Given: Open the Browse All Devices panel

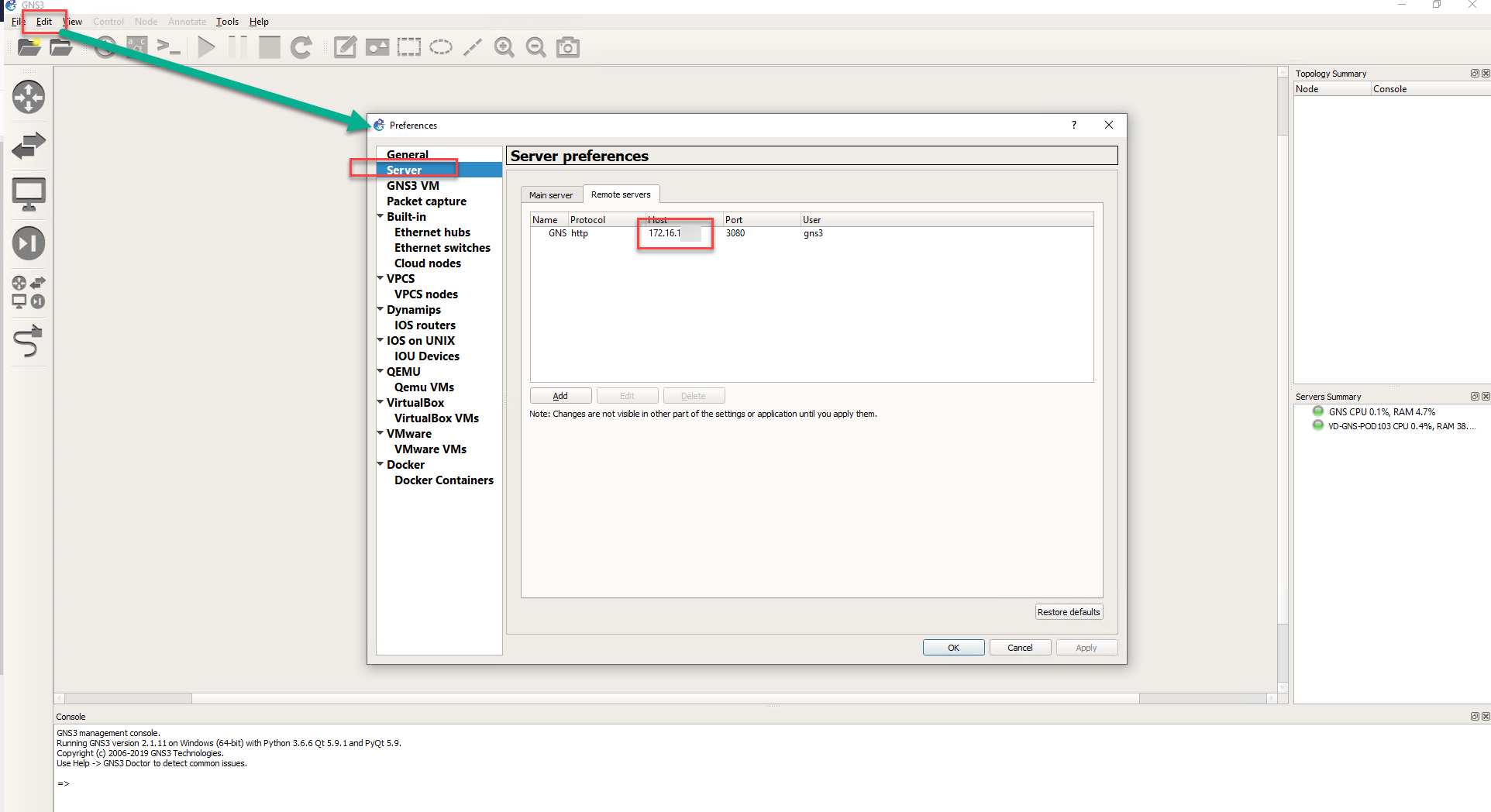Looking at the screenshot, I should tap(29, 292).
